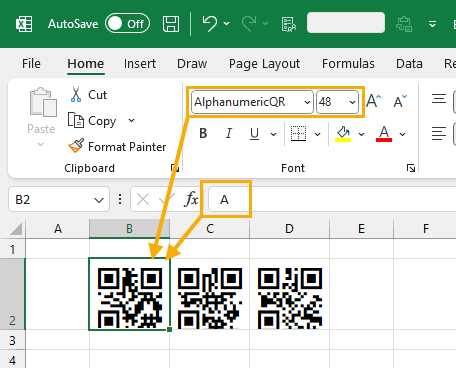Open Clipboard pane dialog launcher
456x368 pixels.
tap(175, 168)
